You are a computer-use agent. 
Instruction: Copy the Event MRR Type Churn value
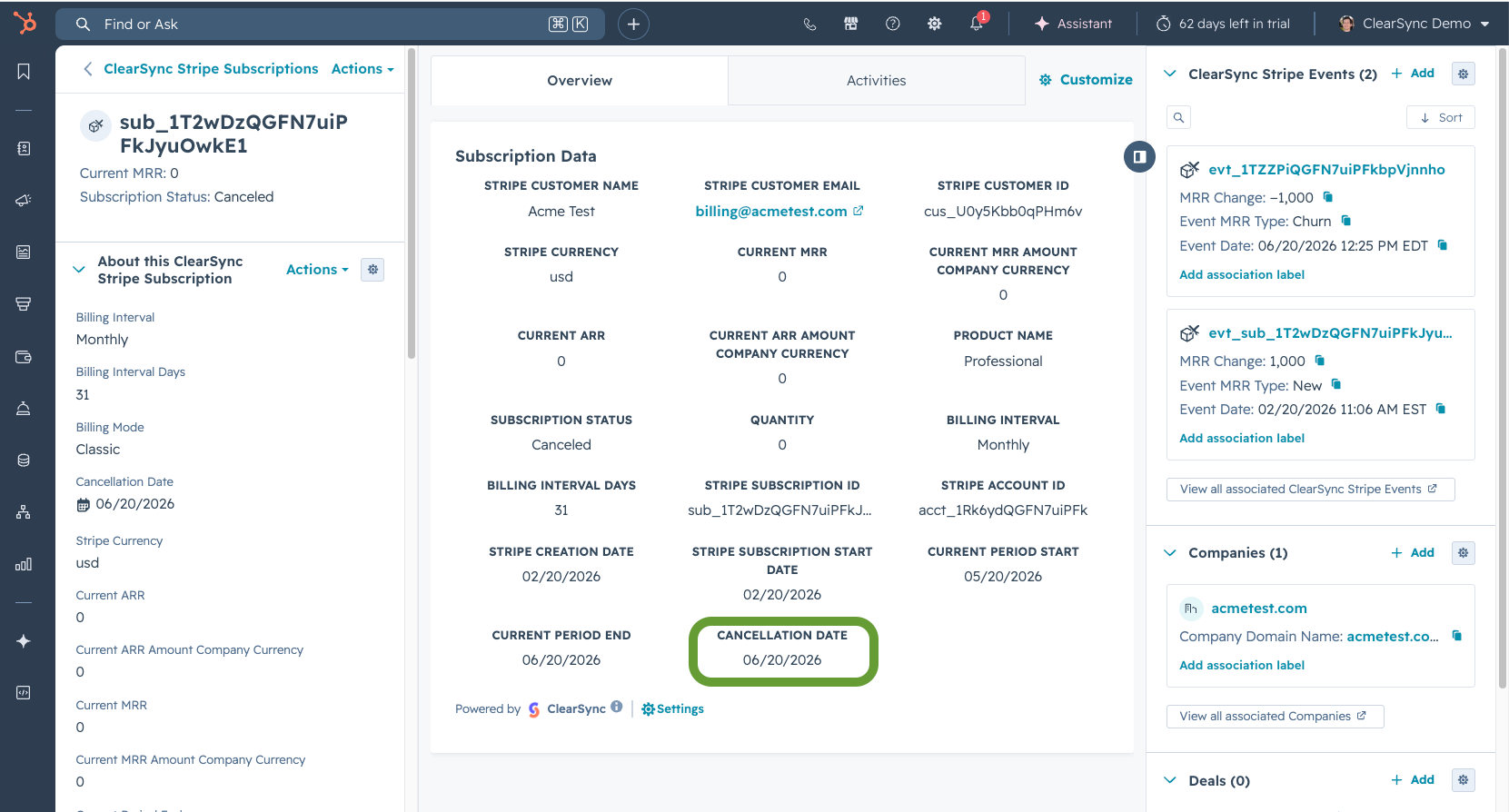click(x=1346, y=221)
